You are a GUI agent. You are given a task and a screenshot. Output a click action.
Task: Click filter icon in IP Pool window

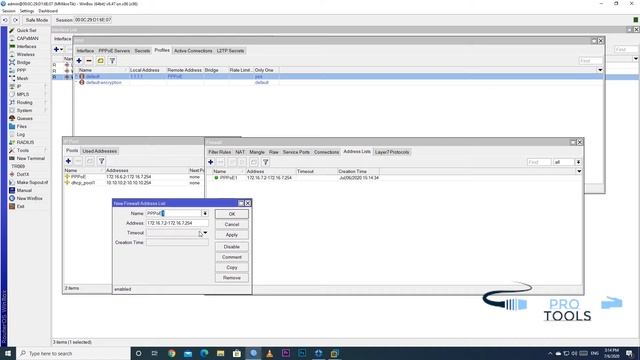tap(101, 161)
